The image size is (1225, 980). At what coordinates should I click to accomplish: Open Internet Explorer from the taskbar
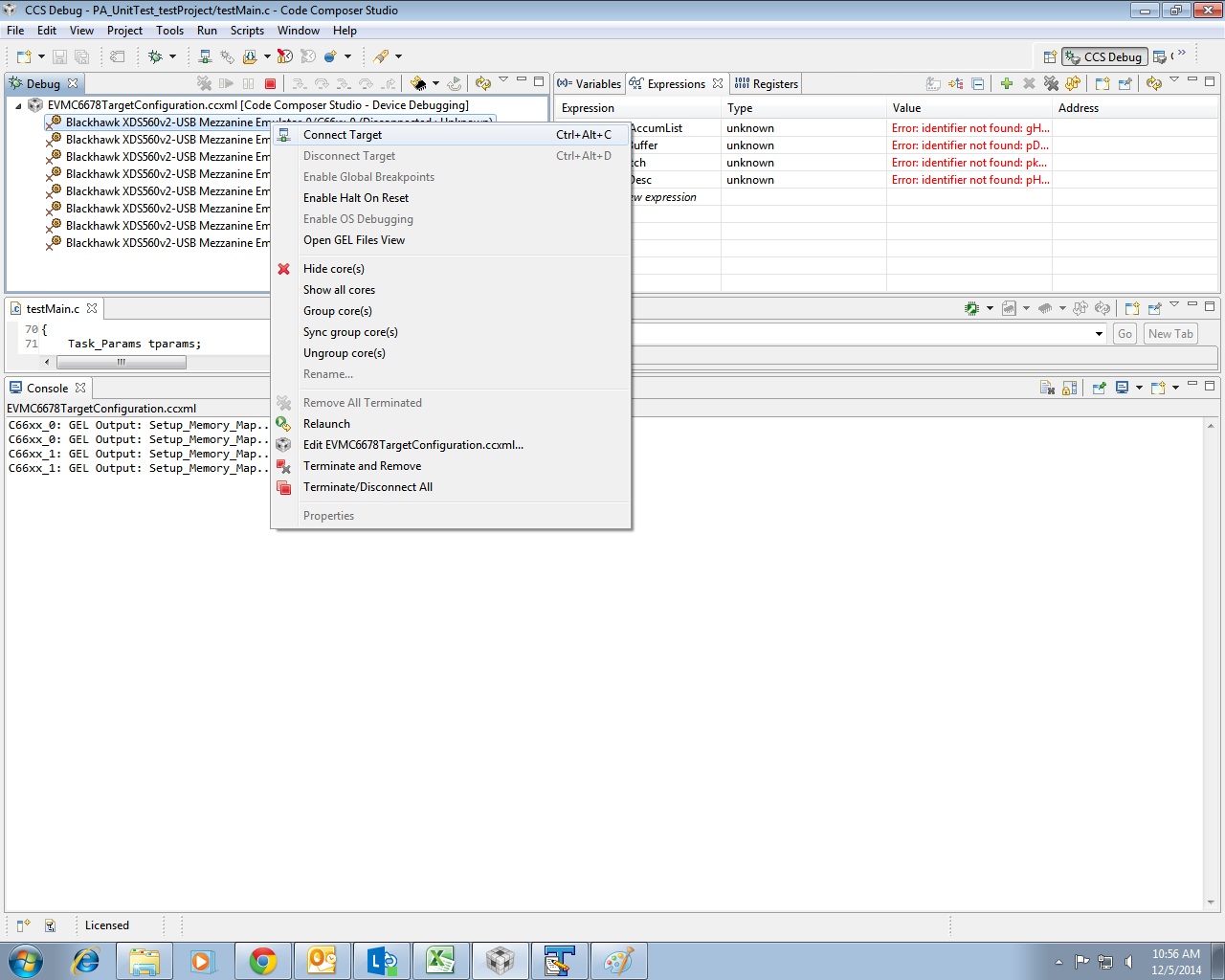tap(86, 961)
